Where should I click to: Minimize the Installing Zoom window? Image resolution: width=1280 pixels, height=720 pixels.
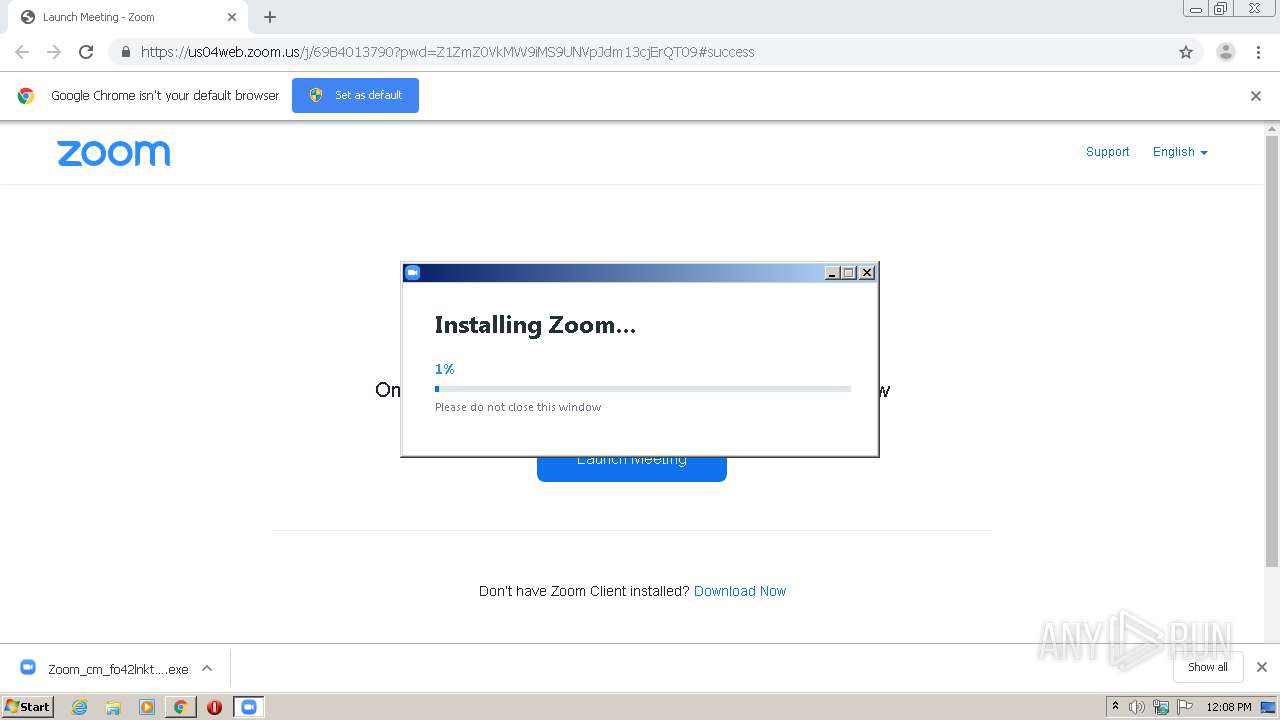pyautogui.click(x=832, y=273)
